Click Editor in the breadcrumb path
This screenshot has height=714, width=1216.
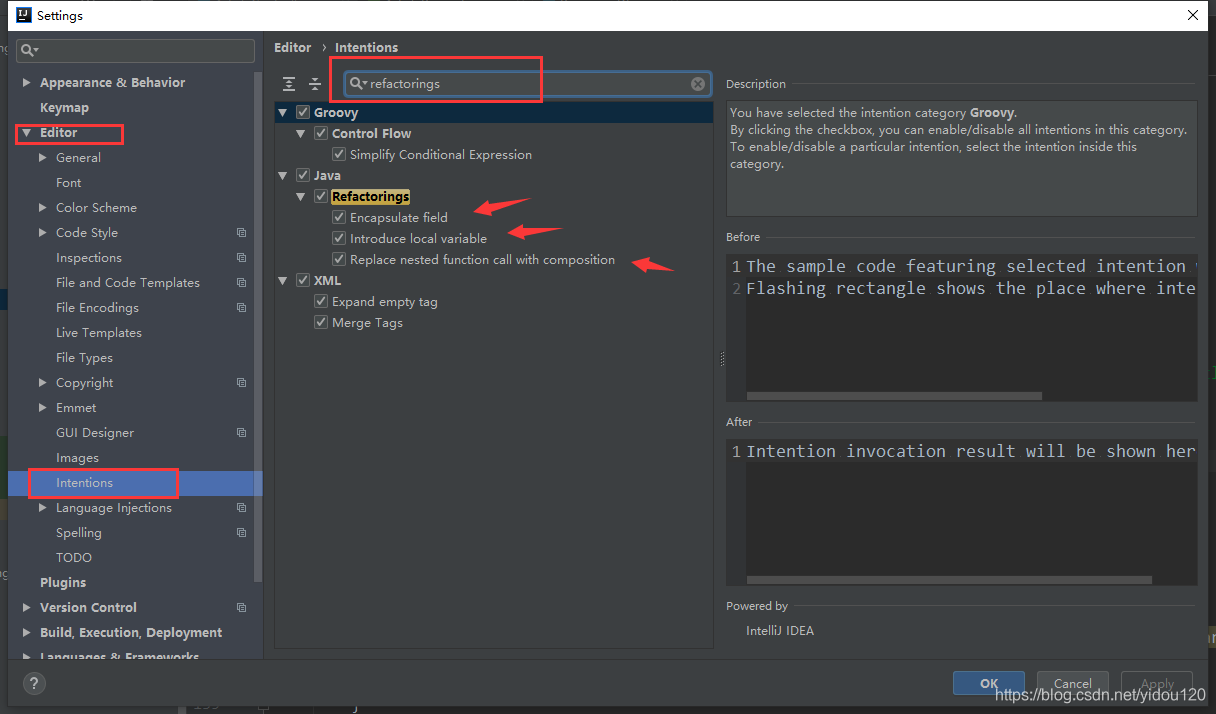[293, 47]
